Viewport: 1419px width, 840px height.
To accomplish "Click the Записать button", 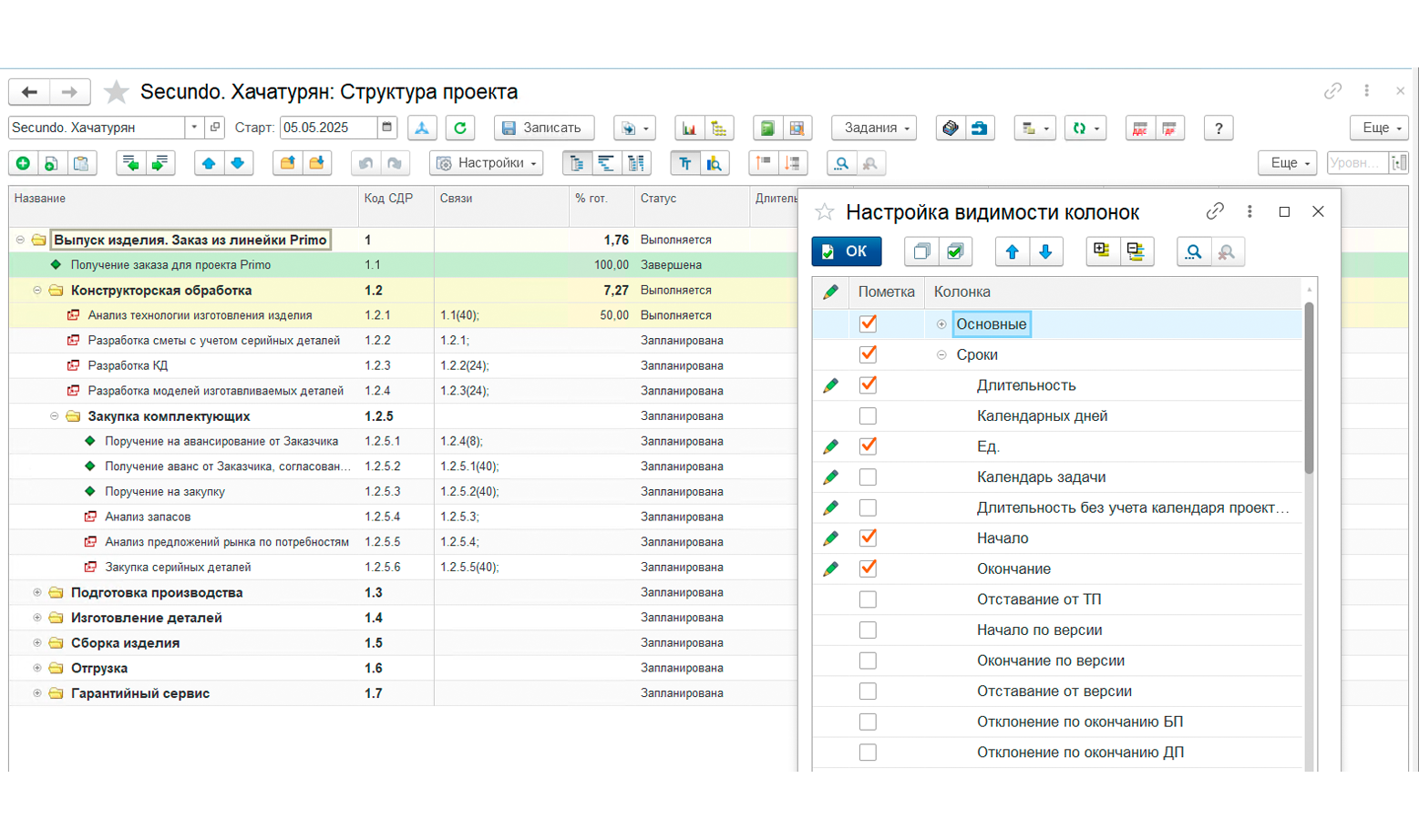I will tap(544, 128).
